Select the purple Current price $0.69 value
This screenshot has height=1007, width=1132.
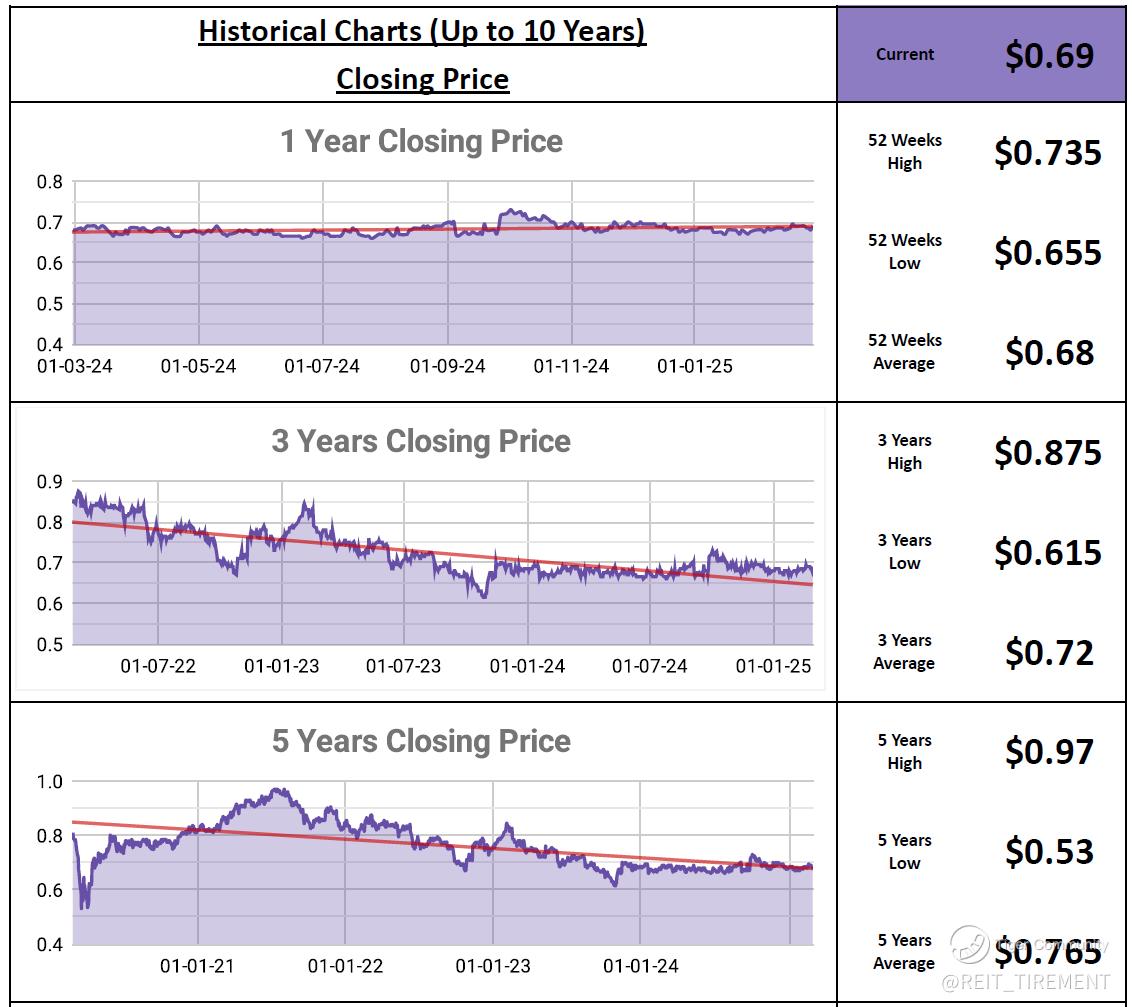pyautogui.click(x=1049, y=55)
